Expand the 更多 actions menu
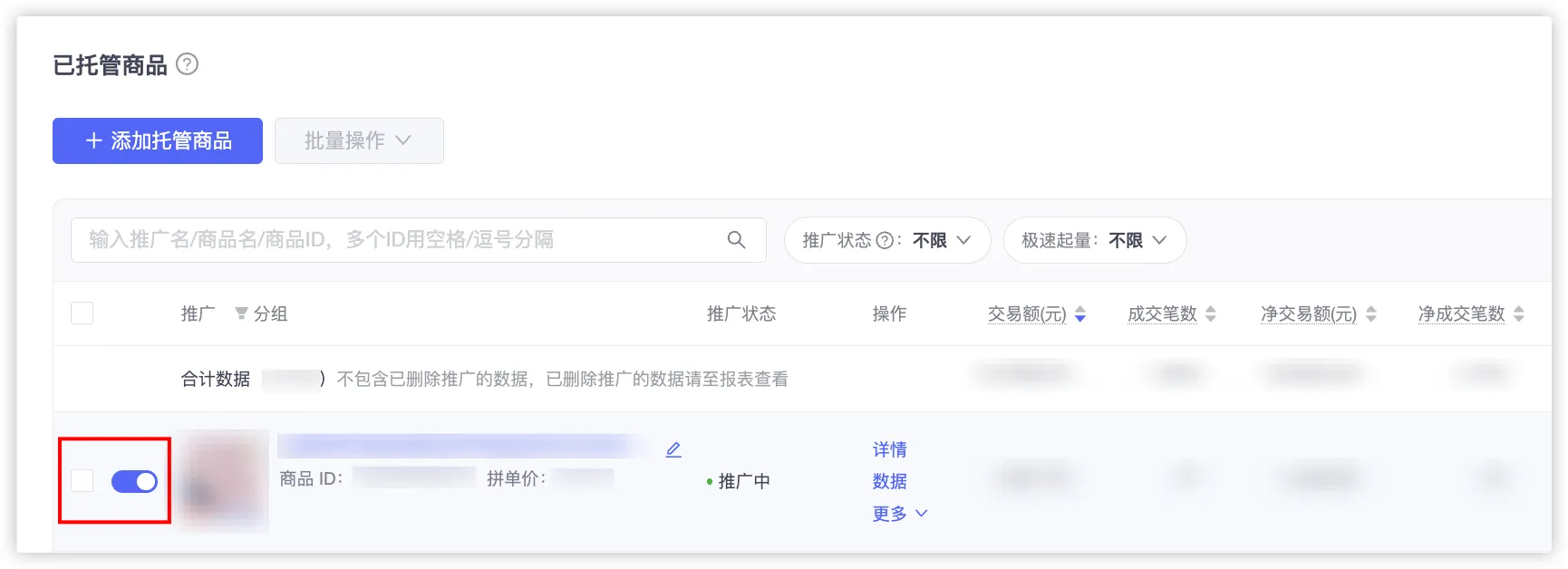This screenshot has height=569, width=1568. click(x=900, y=514)
